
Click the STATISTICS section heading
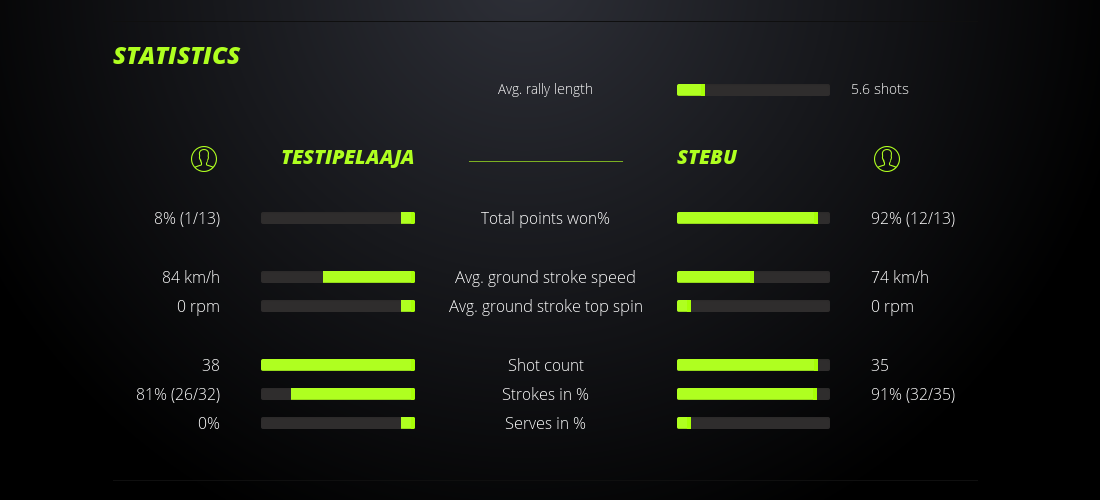pos(177,56)
